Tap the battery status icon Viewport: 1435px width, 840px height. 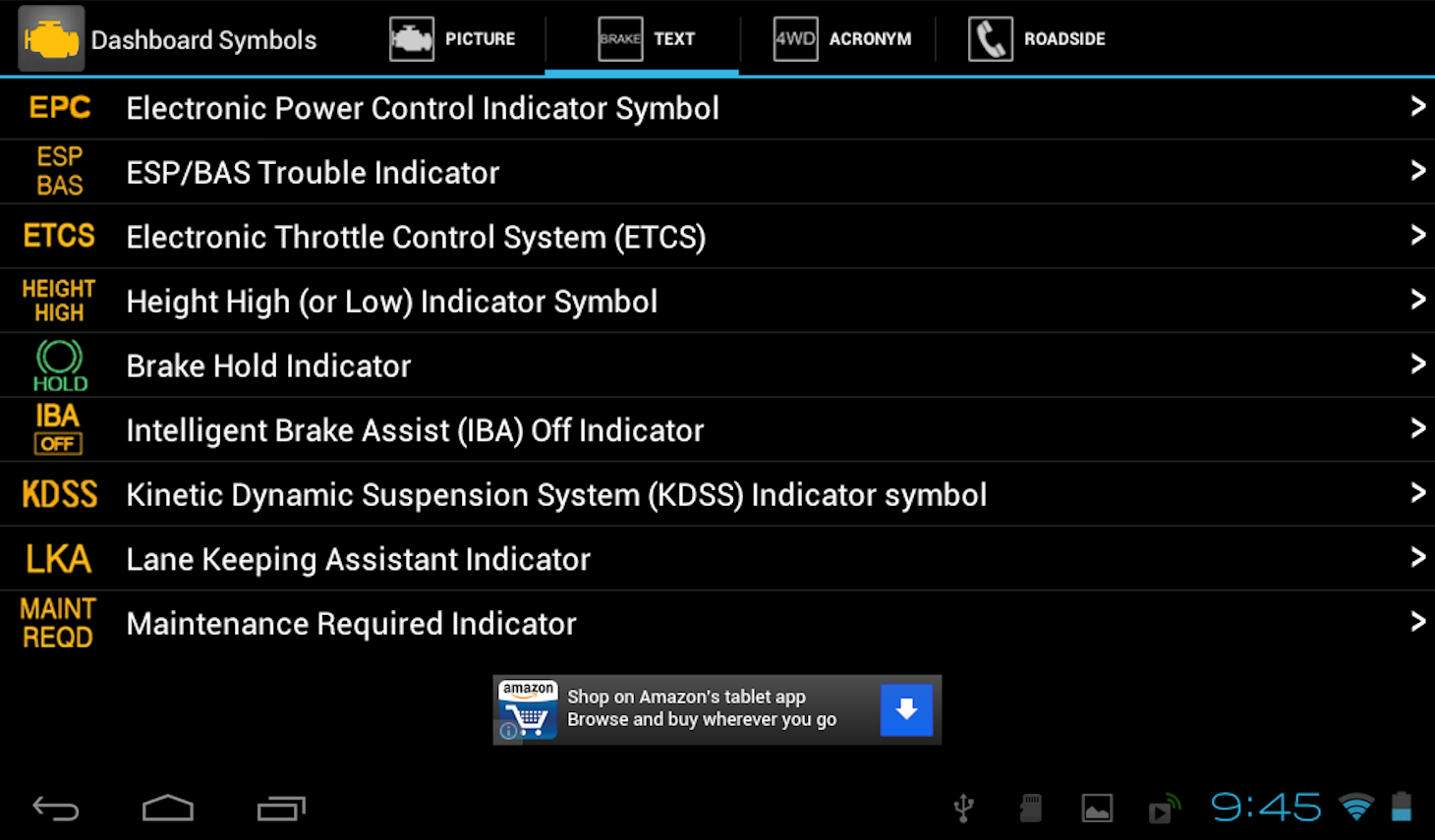[1402, 807]
